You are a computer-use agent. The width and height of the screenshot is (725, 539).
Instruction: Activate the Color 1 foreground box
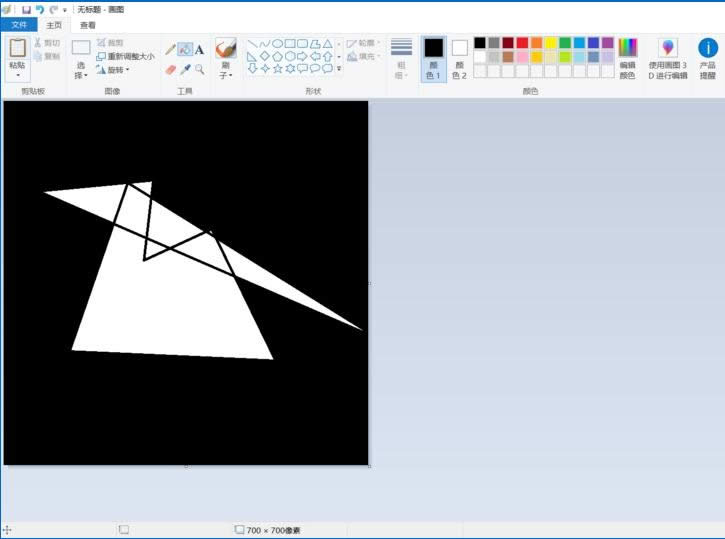coord(433,59)
